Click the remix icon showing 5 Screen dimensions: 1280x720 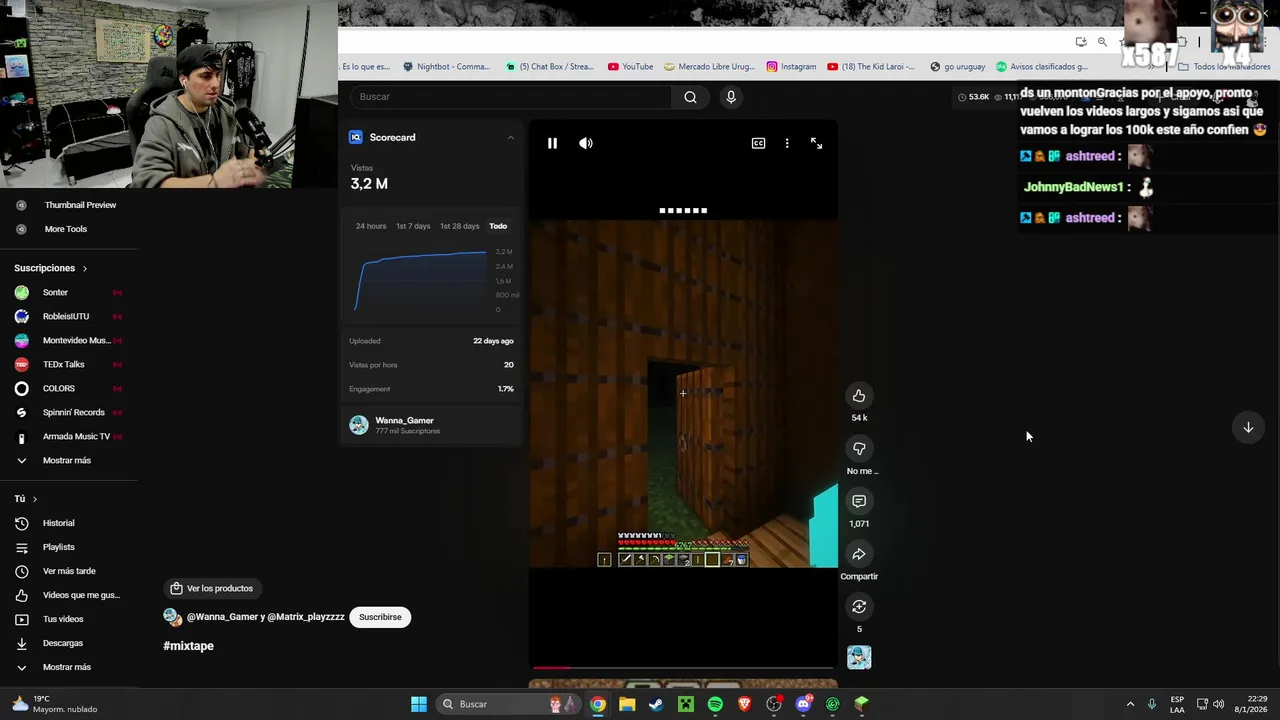859,606
